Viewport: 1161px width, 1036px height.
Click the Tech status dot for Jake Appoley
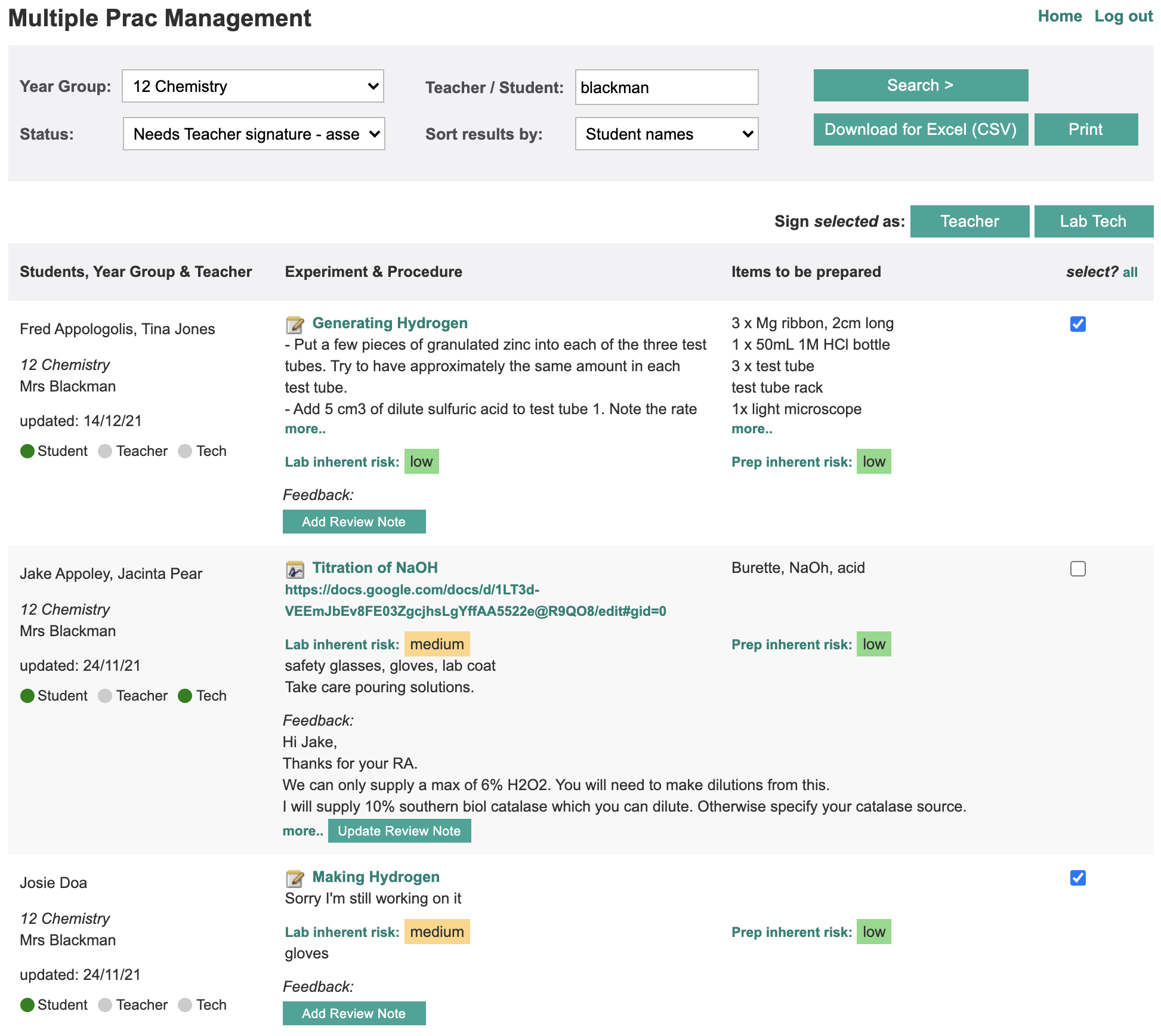click(x=185, y=695)
